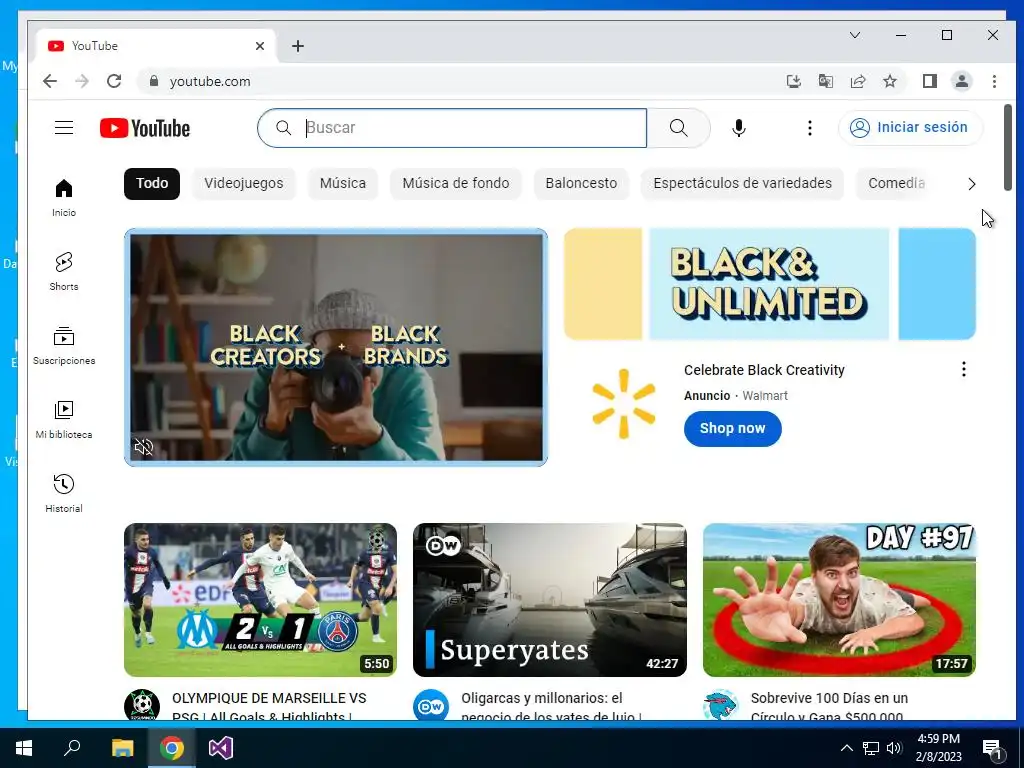
Task: Open Sobrevive 100 Días video title
Action: click(829, 707)
